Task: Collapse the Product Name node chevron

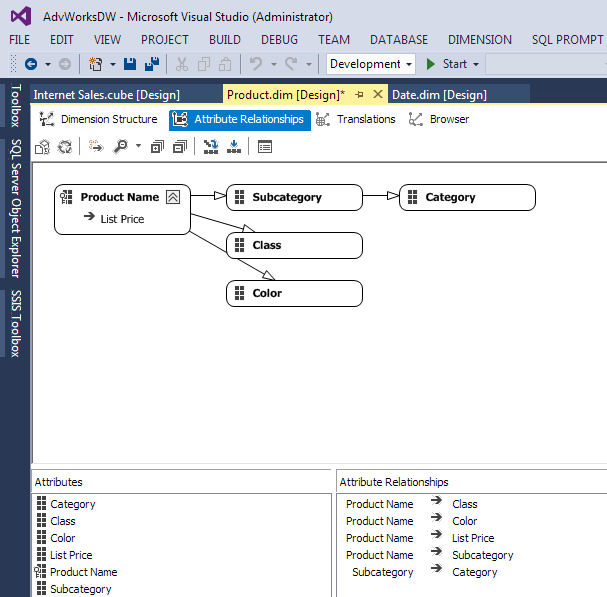Action: click(173, 197)
